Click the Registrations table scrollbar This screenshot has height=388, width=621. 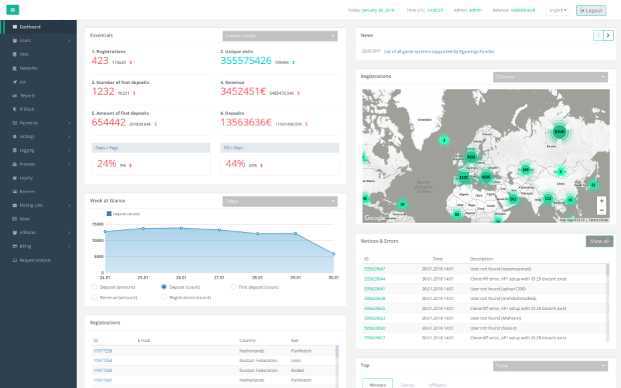coord(337,366)
